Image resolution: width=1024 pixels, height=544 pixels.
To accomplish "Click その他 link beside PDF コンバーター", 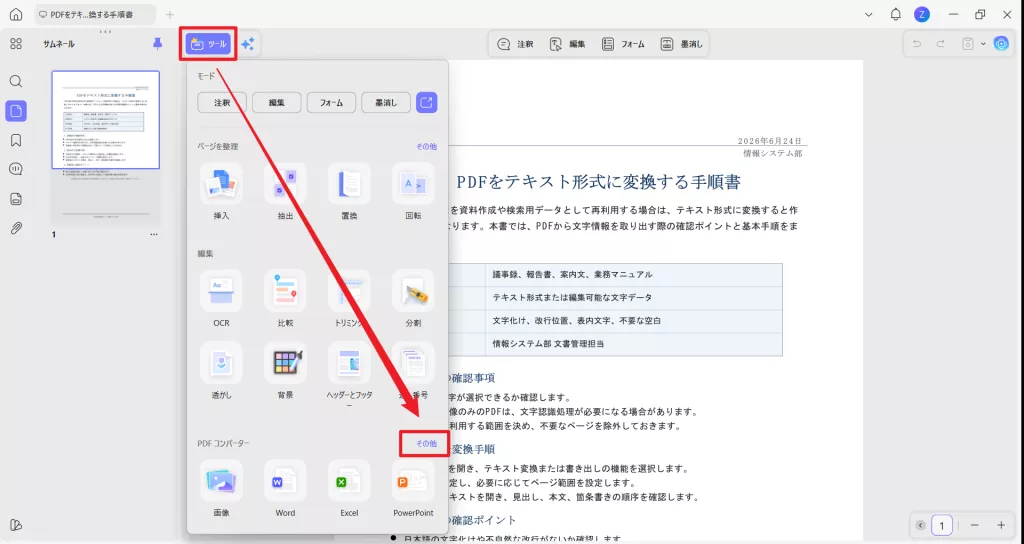I will pyautogui.click(x=426, y=443).
